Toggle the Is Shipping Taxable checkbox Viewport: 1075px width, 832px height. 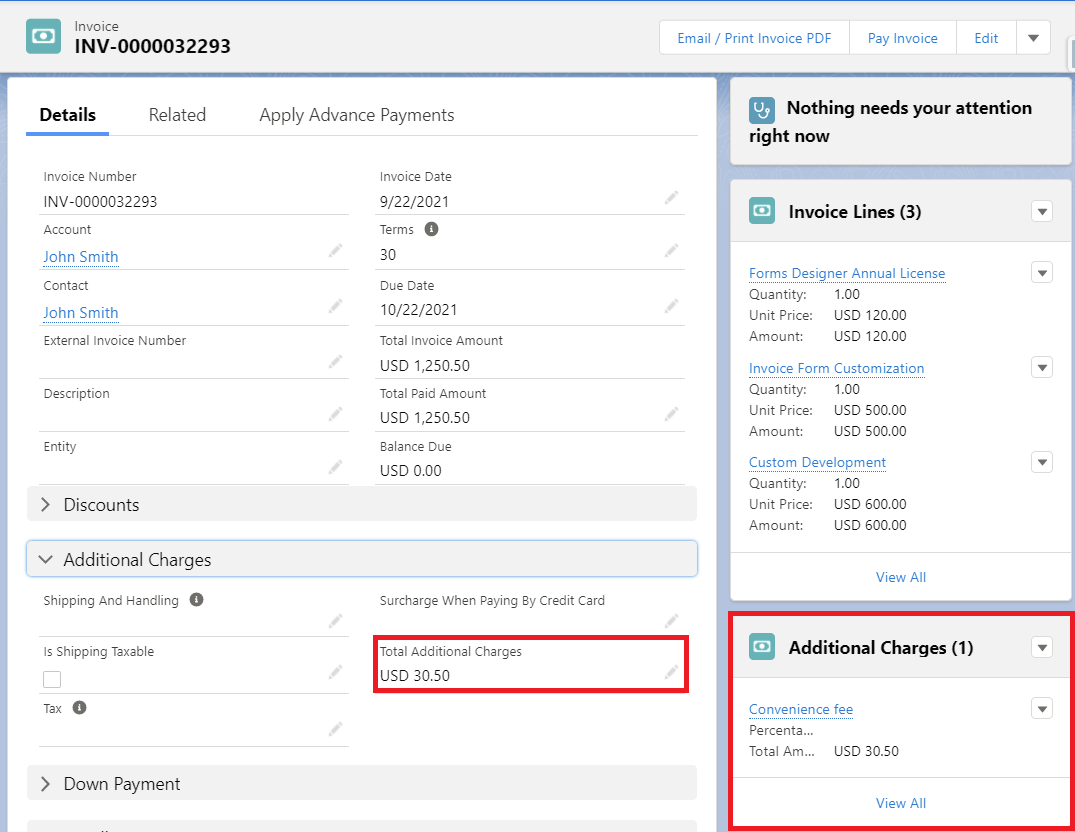click(52, 679)
